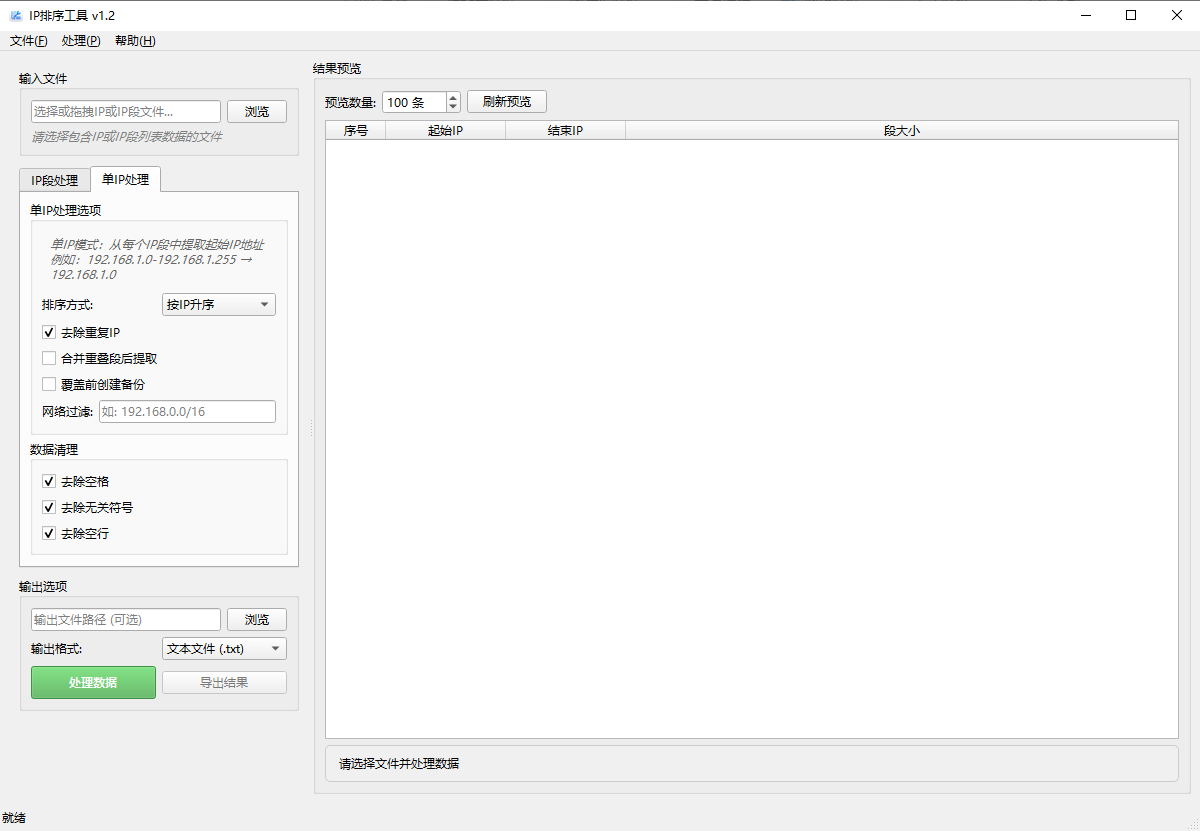Open the 处理 menu
The width and height of the screenshot is (1200, 831).
[x=80, y=41]
